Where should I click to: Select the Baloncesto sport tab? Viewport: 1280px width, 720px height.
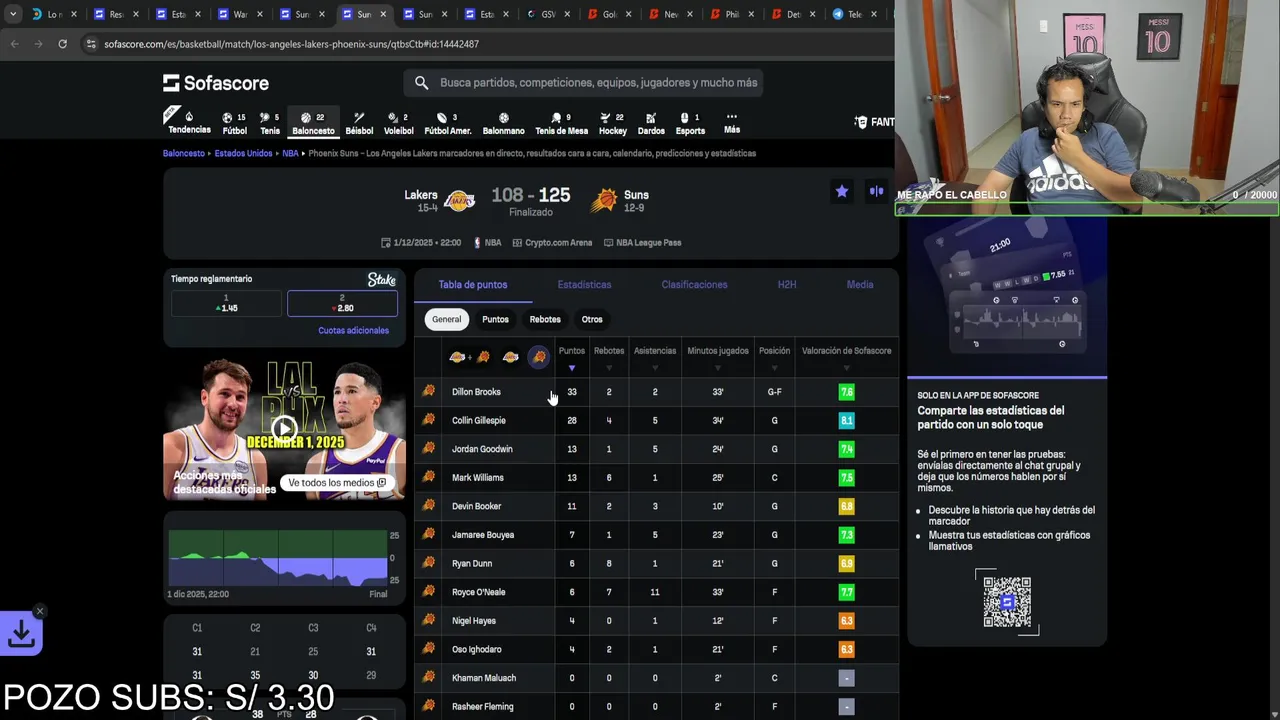313,123
